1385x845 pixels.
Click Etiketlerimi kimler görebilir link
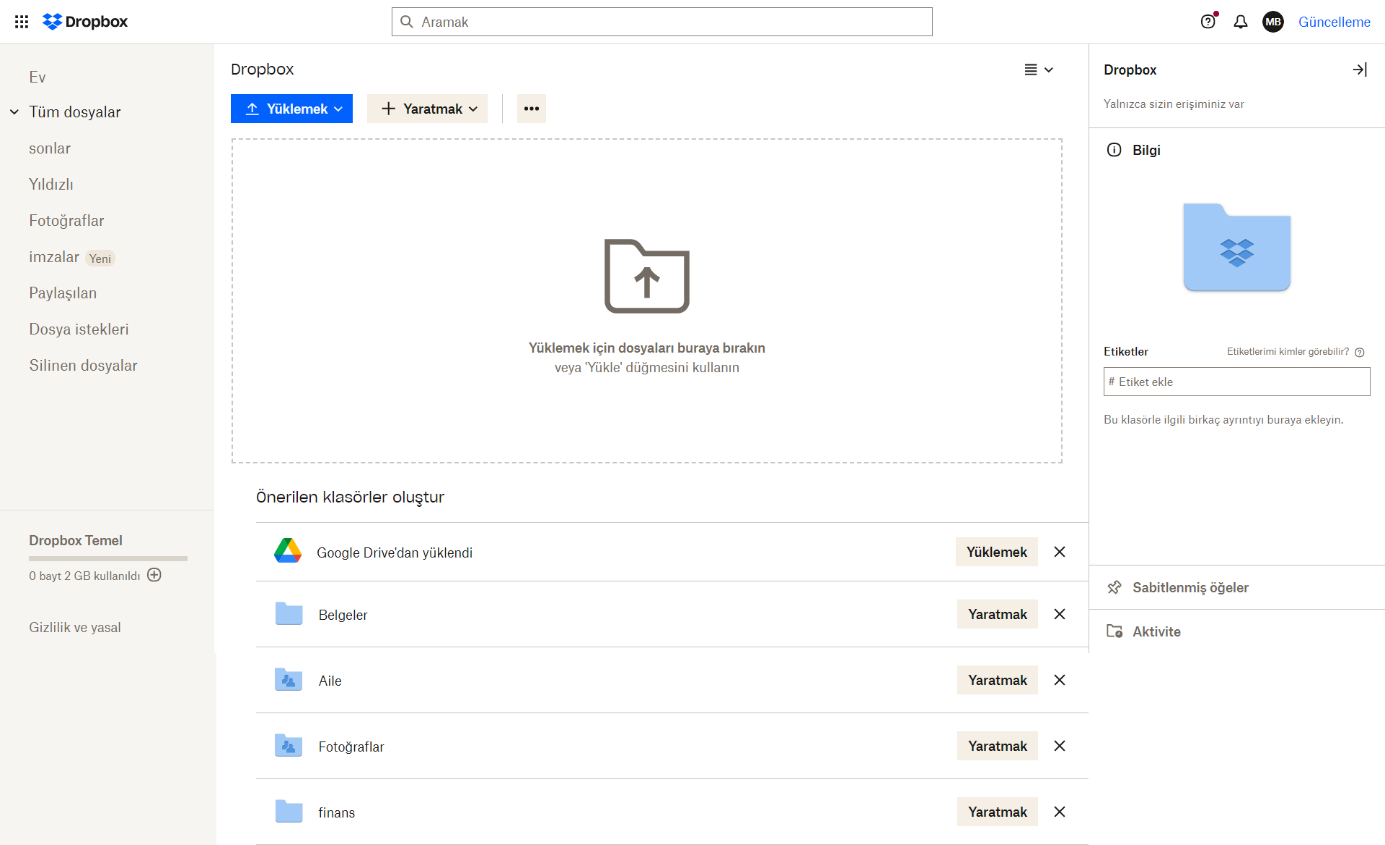click(x=1288, y=352)
